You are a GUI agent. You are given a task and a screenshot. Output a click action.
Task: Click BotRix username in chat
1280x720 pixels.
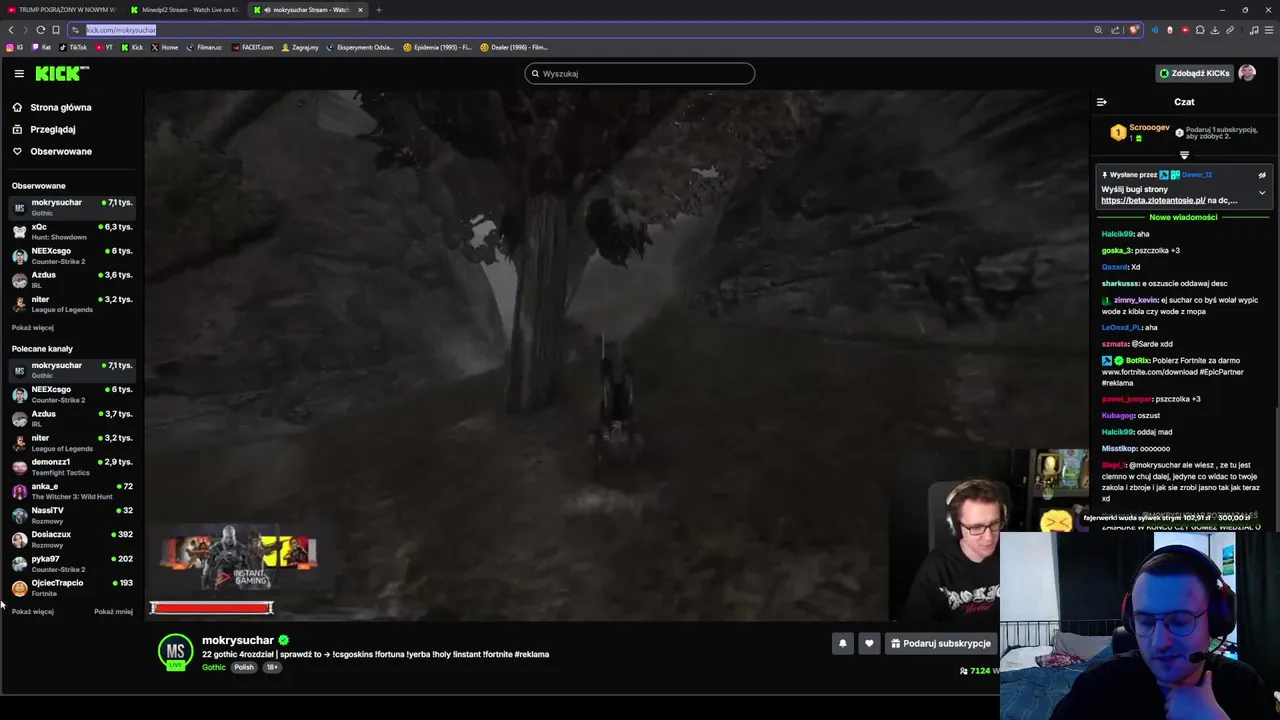point(1137,361)
